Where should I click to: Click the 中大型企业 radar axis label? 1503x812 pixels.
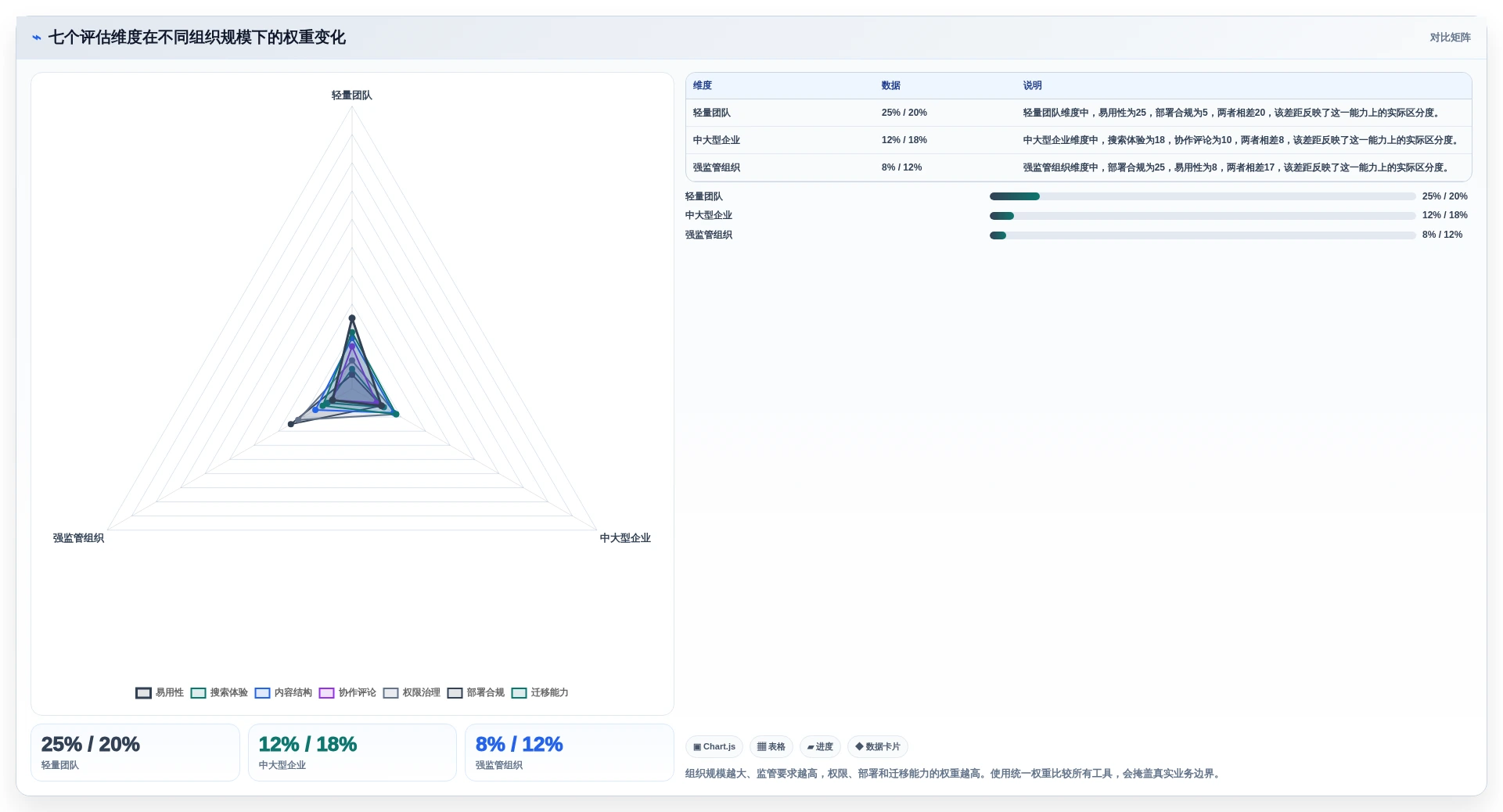[x=625, y=538]
